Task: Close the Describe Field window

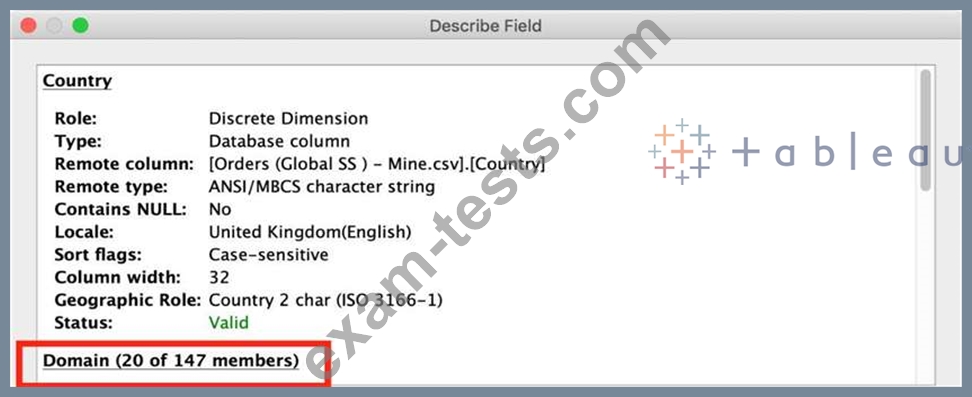Action: click(29, 25)
